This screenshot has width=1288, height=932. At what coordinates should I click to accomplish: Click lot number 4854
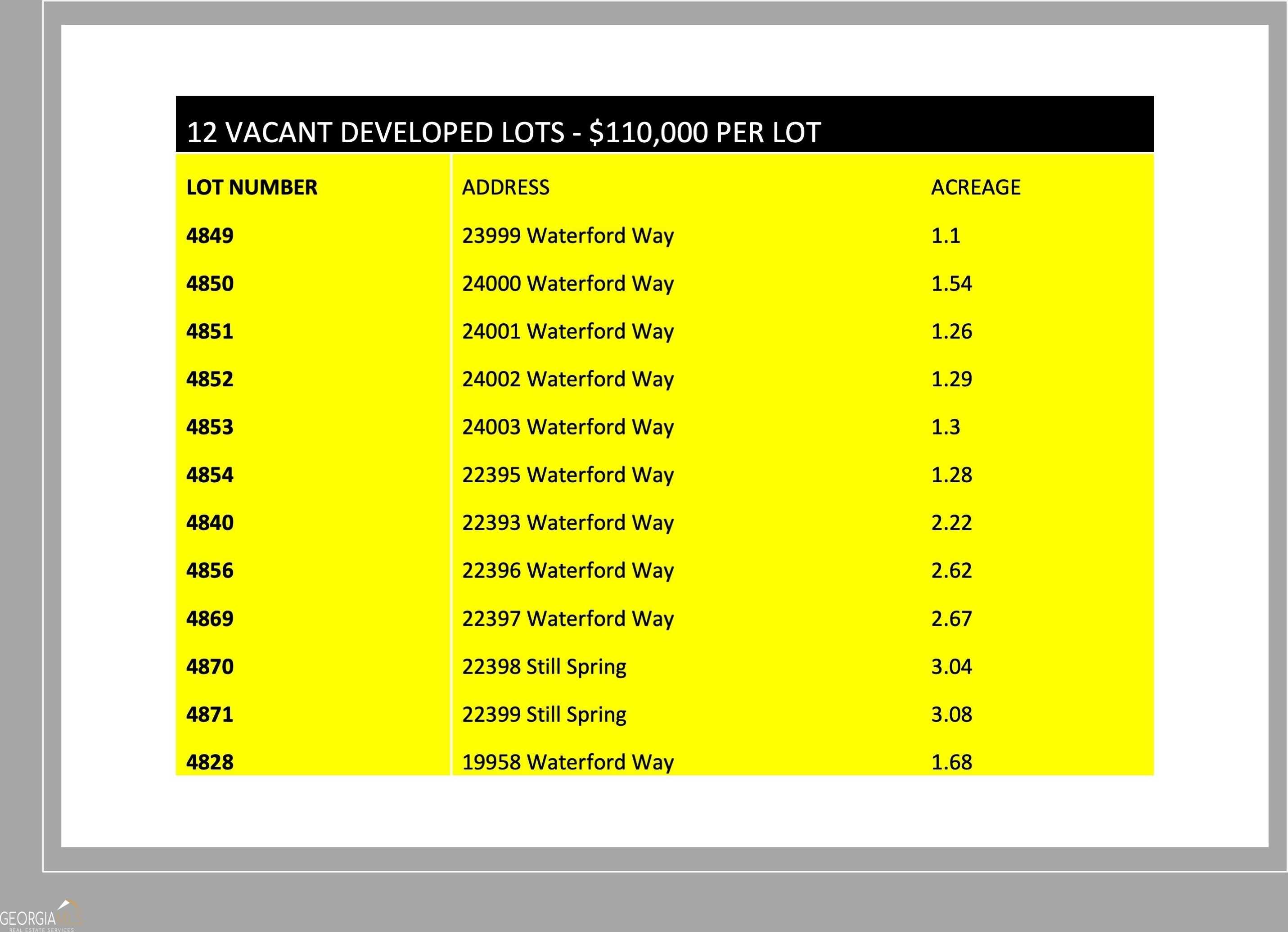pyautogui.click(x=210, y=475)
